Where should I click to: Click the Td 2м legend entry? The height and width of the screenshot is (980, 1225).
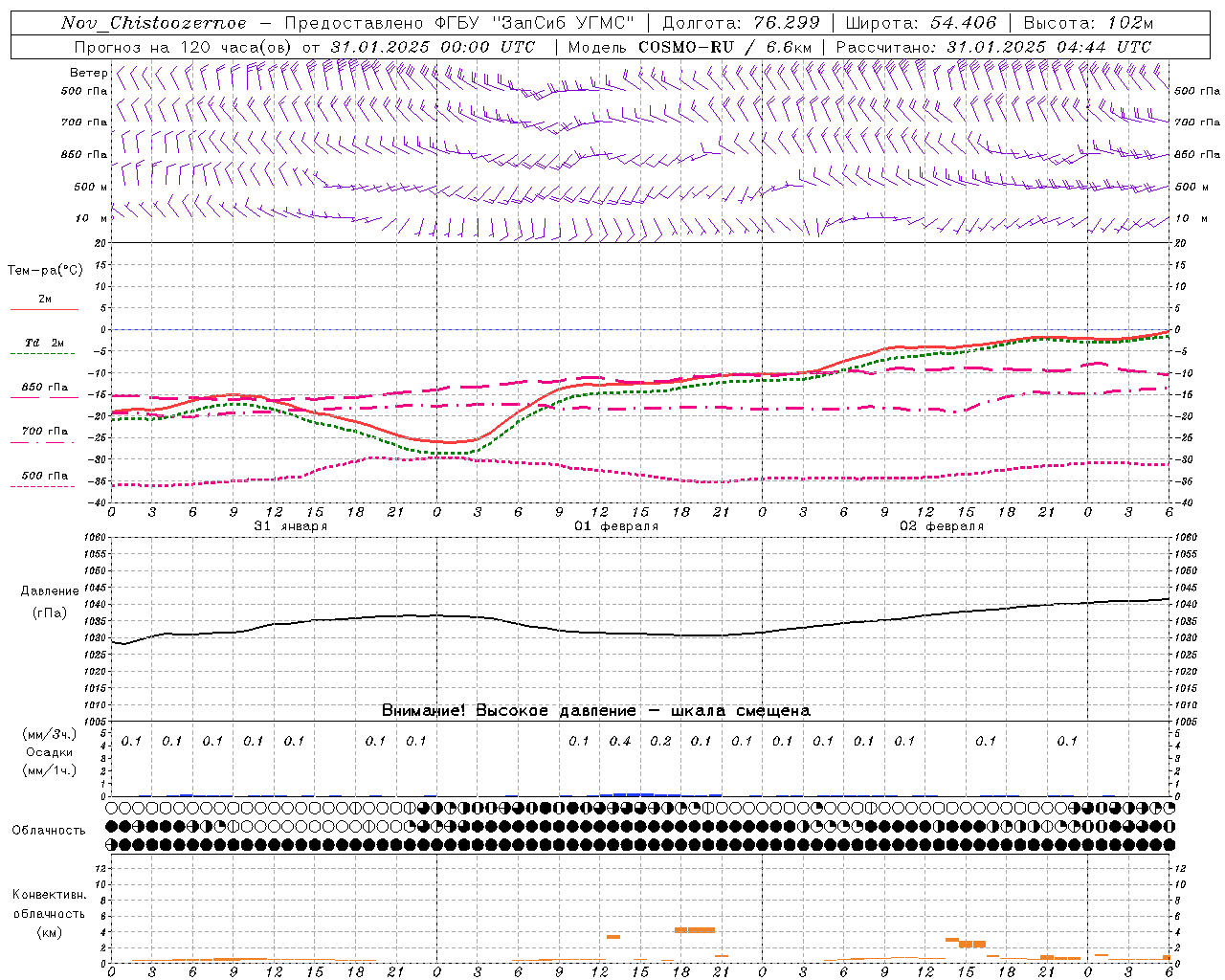click(45, 343)
